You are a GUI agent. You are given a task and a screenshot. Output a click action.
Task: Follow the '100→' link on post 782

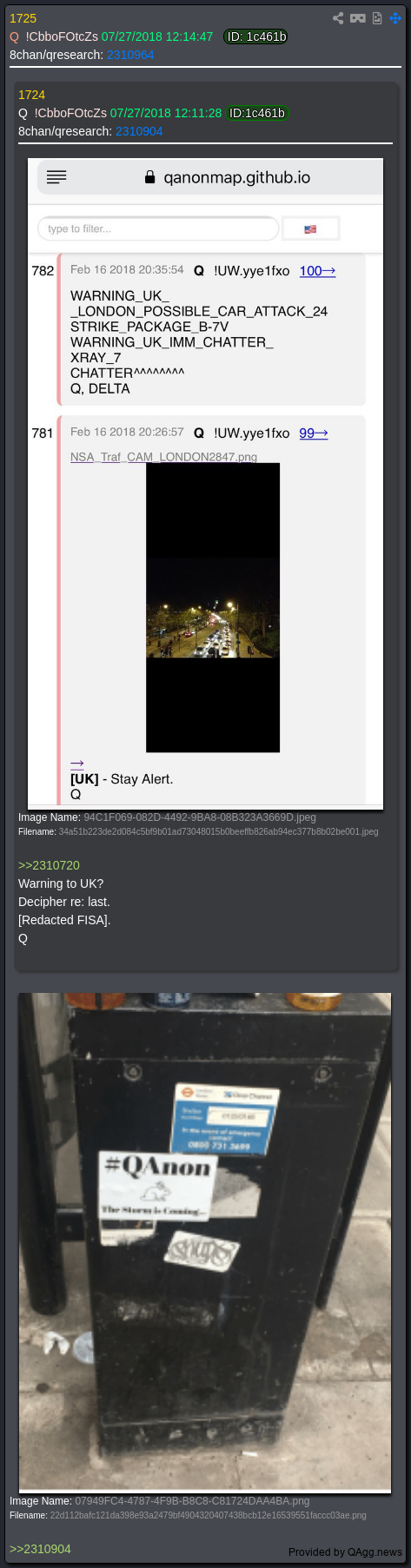point(317,271)
